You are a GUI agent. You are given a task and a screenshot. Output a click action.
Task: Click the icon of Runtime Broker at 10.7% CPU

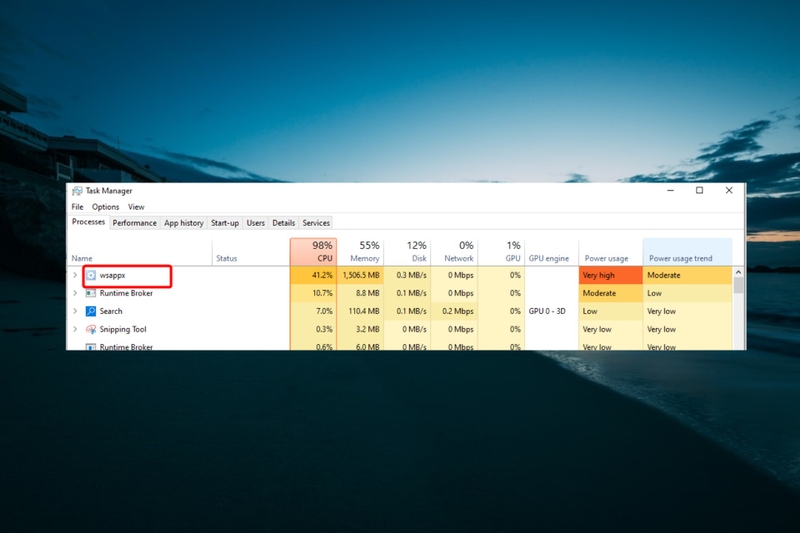point(91,293)
